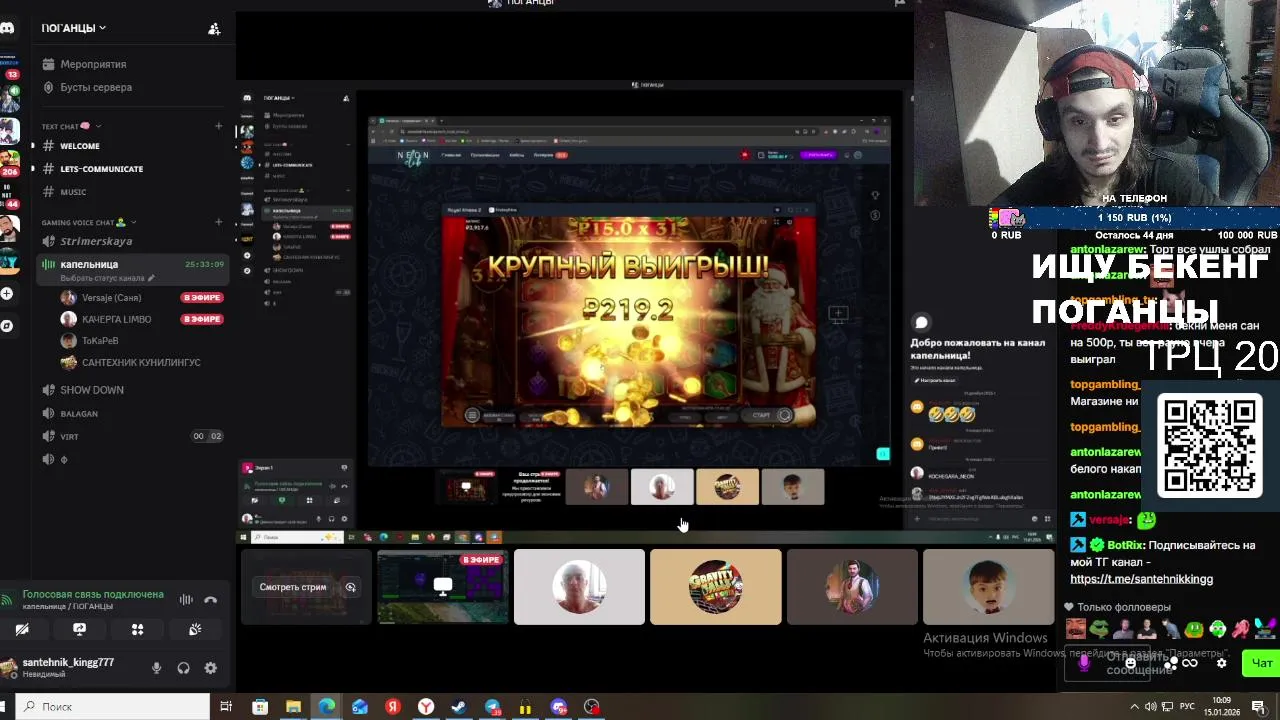Screen dimensions: 1280x720
Task: Invite people with the add-member icon
Action: [x=214, y=28]
